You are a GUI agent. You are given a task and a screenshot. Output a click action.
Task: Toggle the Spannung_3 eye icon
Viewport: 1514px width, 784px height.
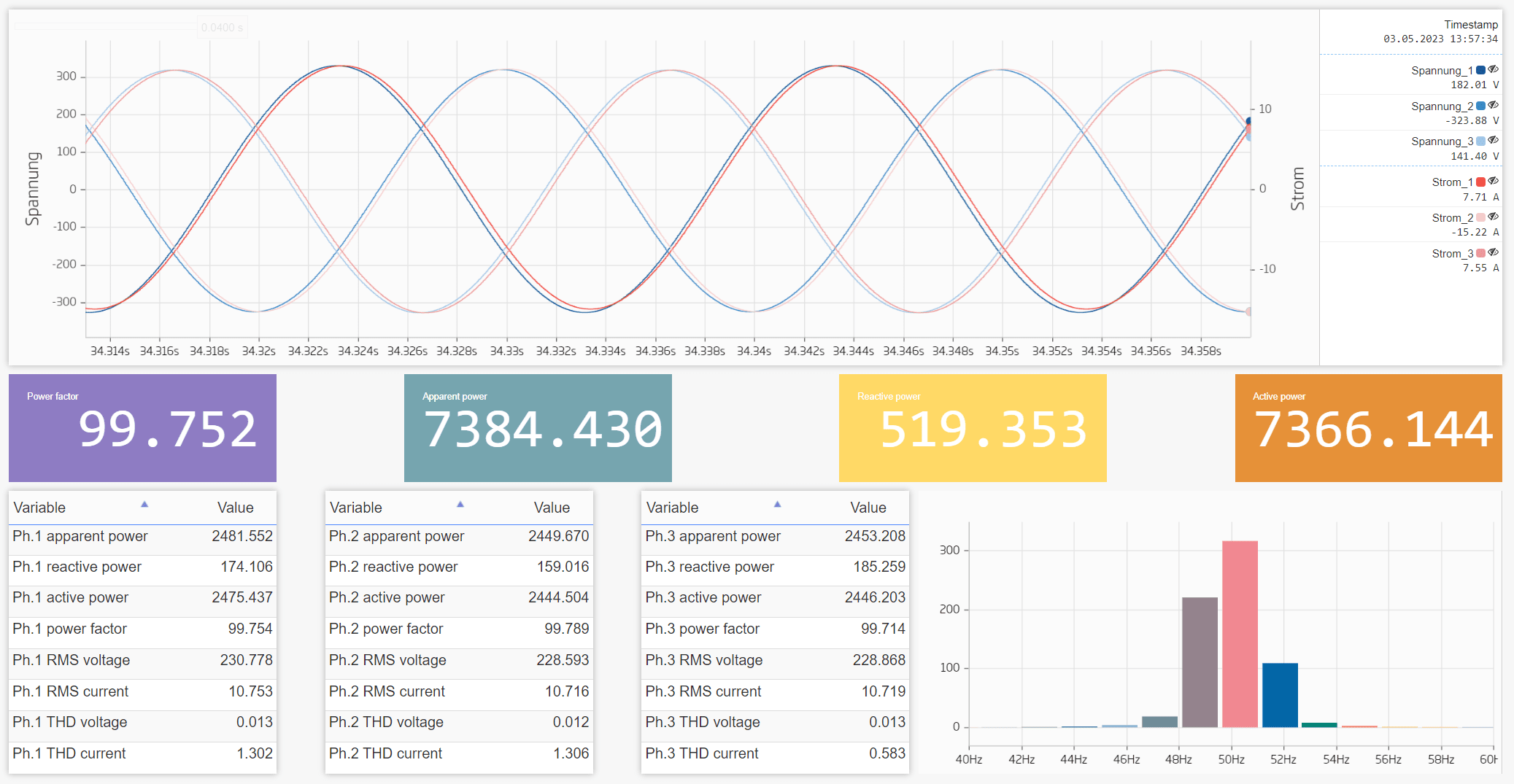[x=1493, y=141]
